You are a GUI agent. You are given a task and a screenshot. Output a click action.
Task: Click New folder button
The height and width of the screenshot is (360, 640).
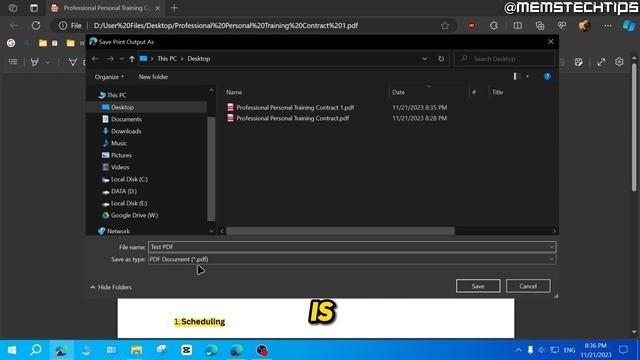[x=153, y=77]
